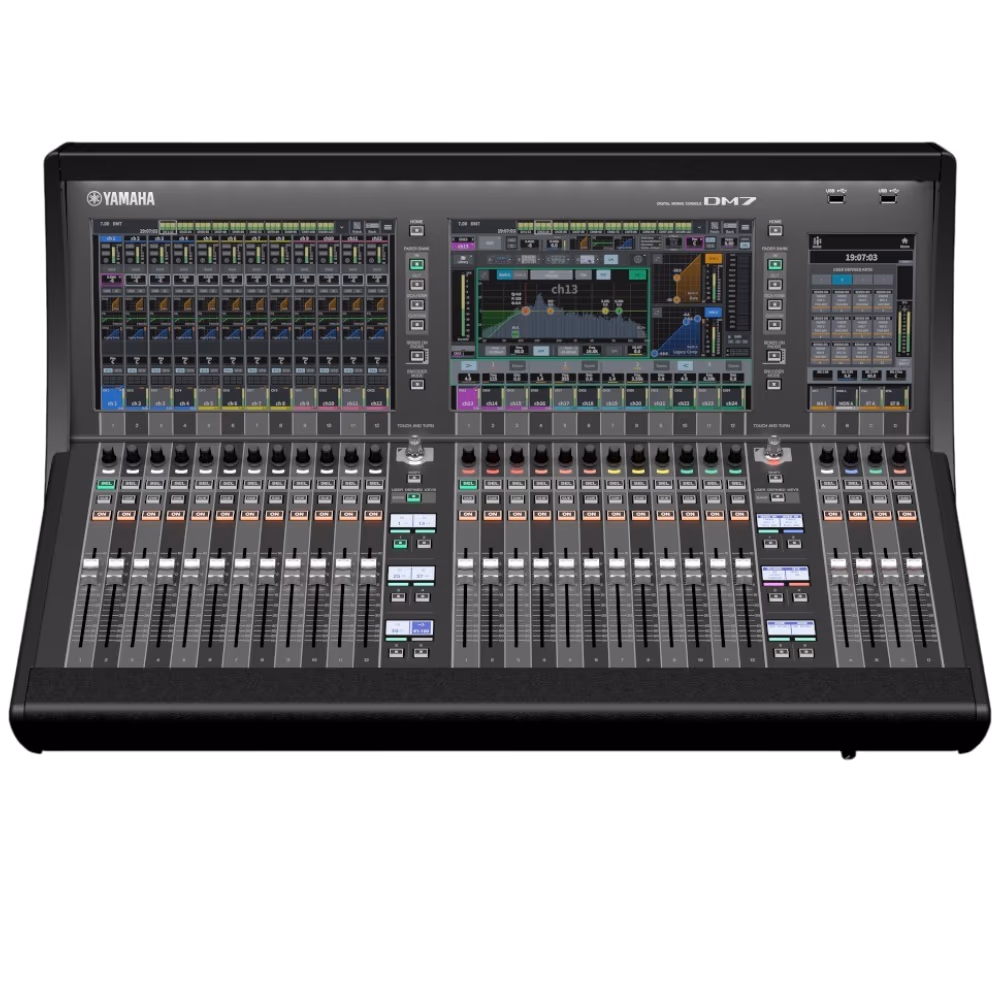Tap the green bank key under left USER DEFINED KEYS
Image resolution: width=1000 pixels, height=1000 pixels.
pos(415,497)
